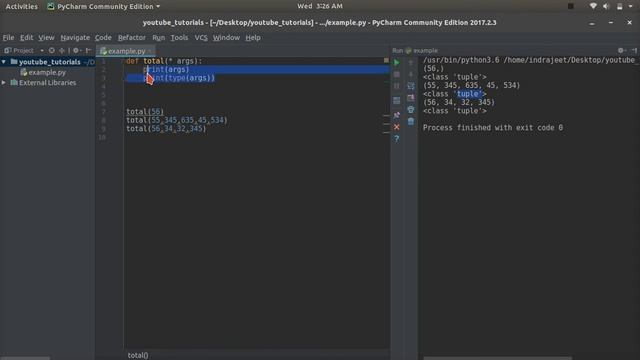Open the system menu arrow at top right

[631, 6]
